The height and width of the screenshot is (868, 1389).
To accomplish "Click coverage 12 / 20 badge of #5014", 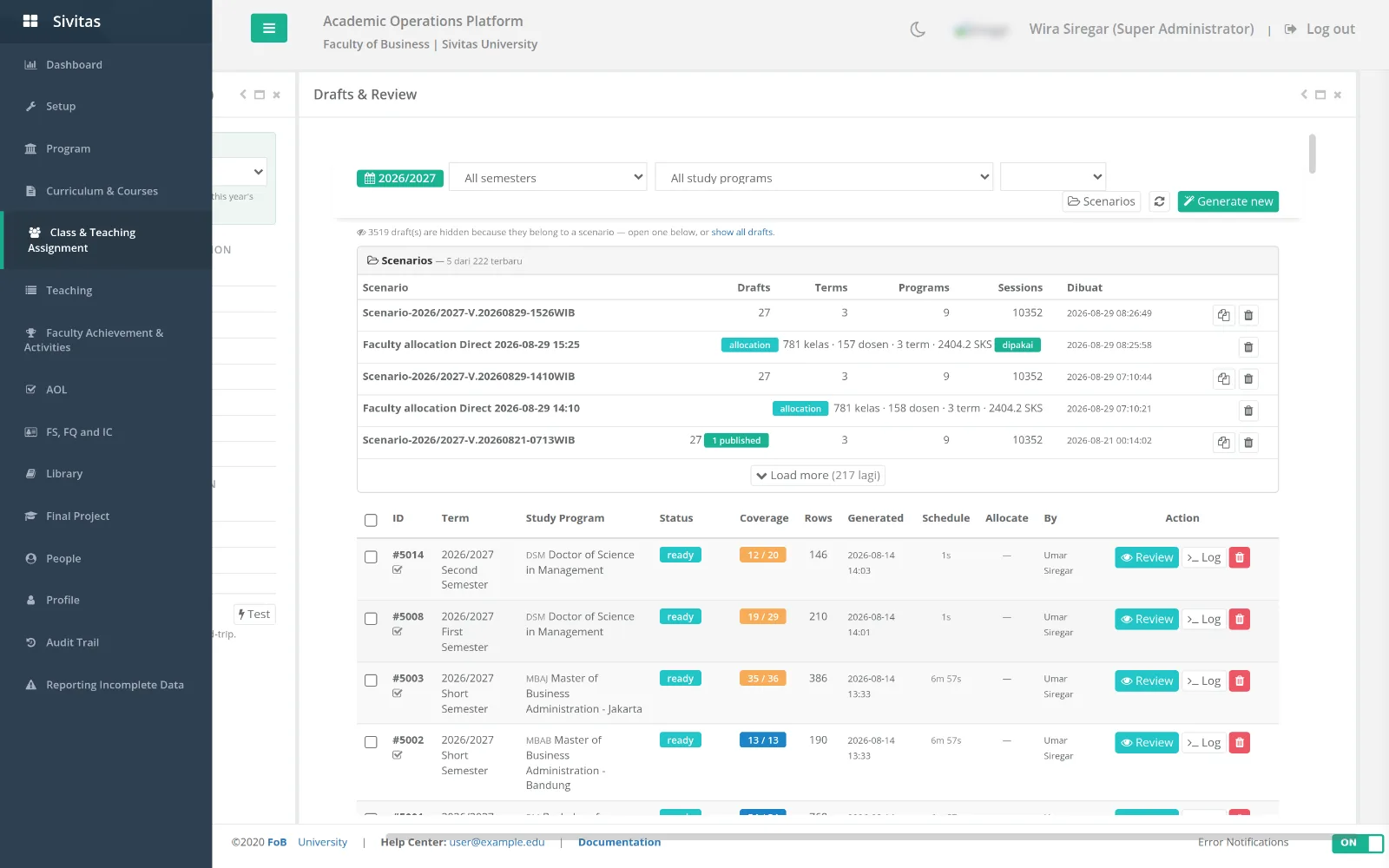I will (763, 556).
